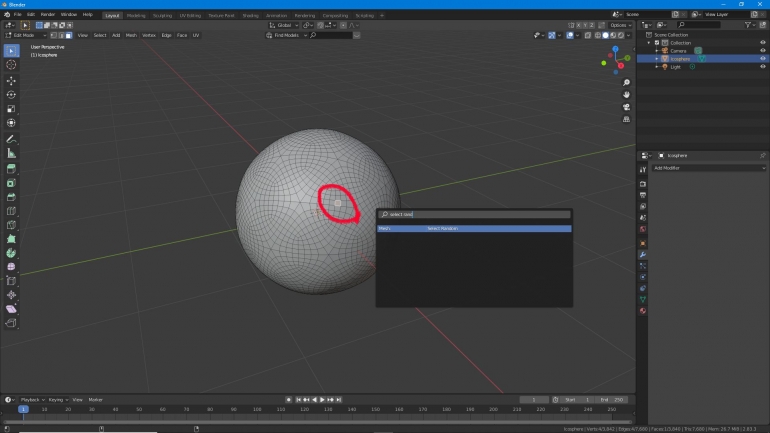Enable face select mode
This screenshot has width=770, height=433.
[x=69, y=35]
